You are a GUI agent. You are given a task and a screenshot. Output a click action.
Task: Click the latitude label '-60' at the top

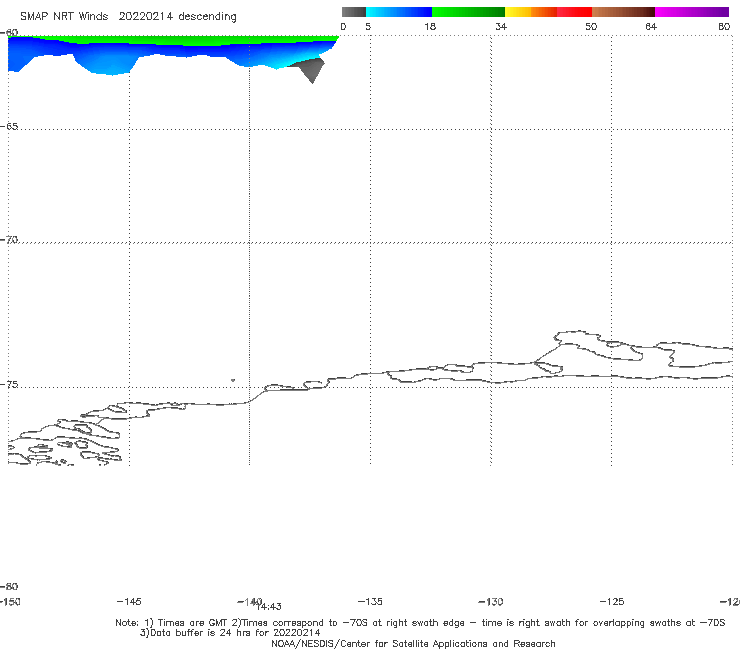click(x=9, y=32)
